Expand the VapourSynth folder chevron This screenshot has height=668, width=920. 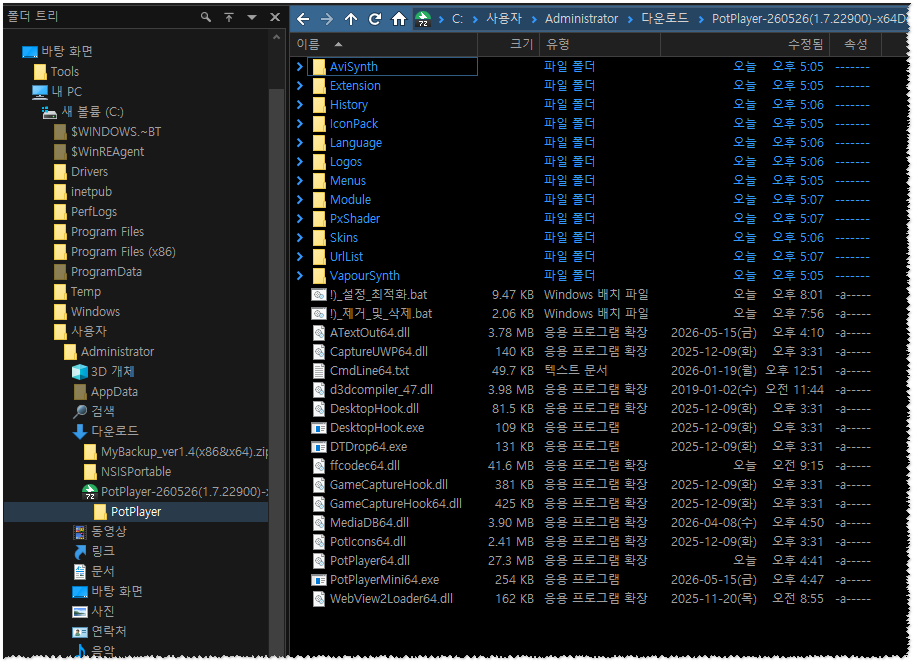pyautogui.click(x=300, y=276)
